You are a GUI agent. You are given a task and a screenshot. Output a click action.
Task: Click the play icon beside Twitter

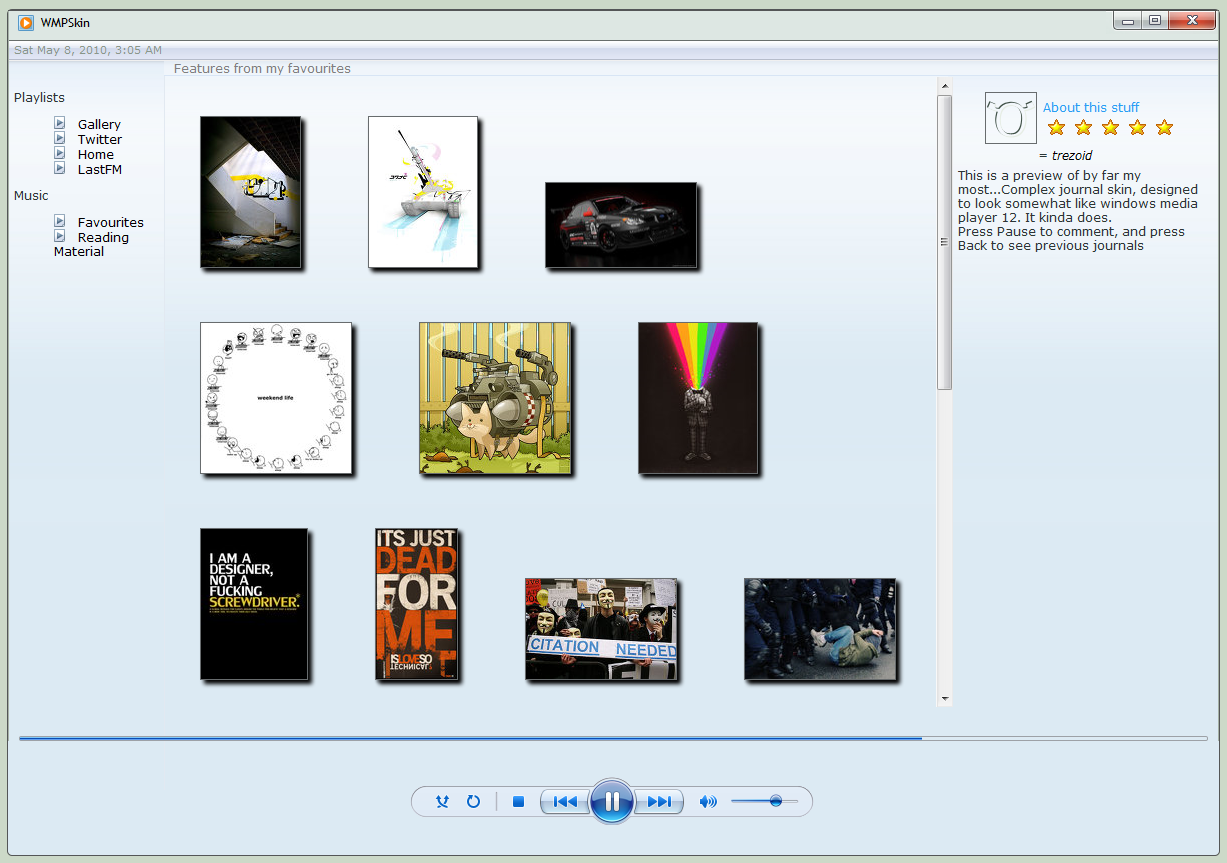60,138
